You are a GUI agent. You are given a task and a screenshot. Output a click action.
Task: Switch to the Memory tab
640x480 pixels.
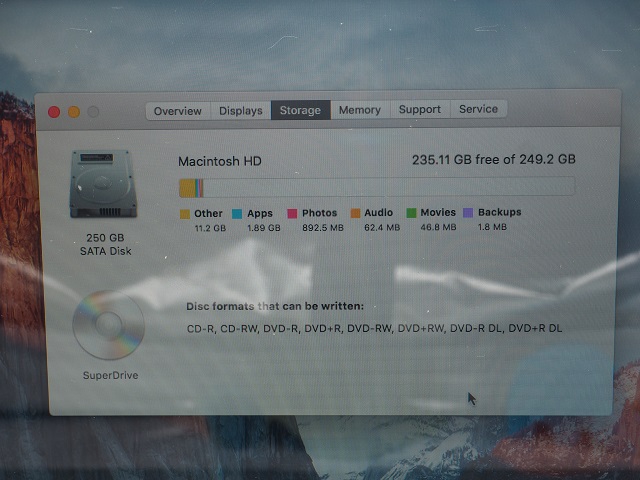coord(360,110)
